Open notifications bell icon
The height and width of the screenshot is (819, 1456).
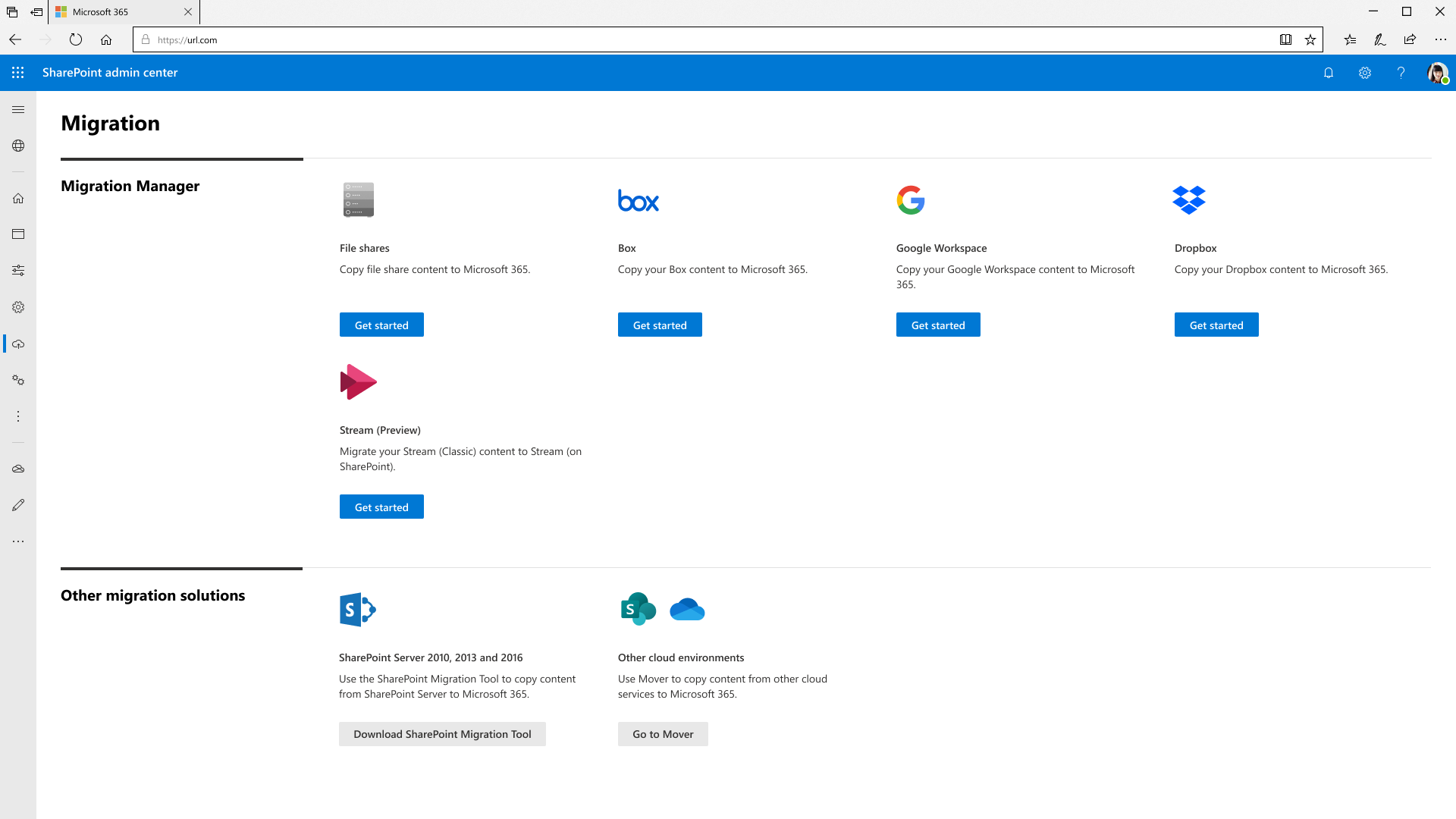(x=1329, y=73)
